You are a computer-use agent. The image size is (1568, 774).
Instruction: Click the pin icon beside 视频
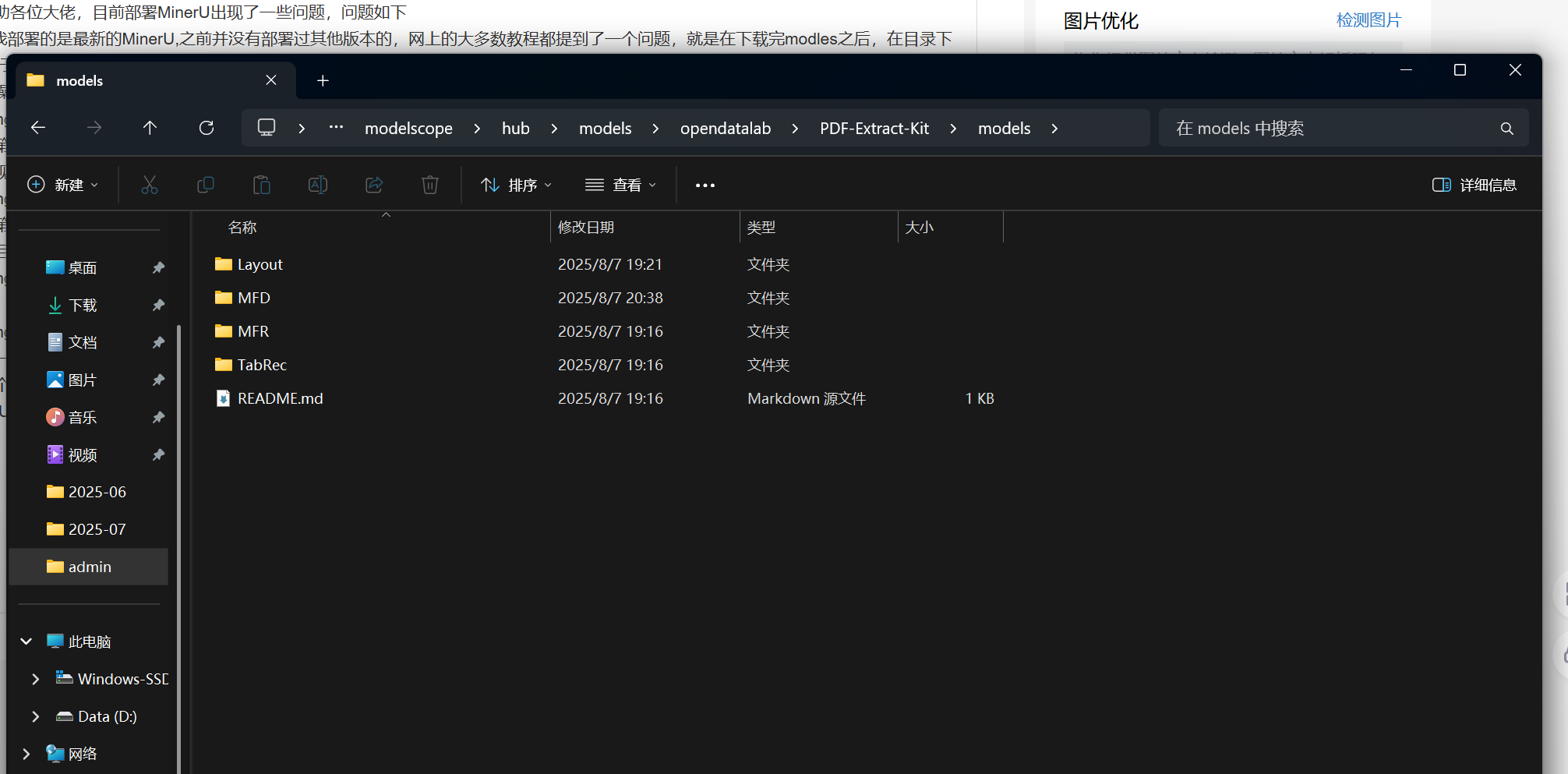pyautogui.click(x=158, y=454)
